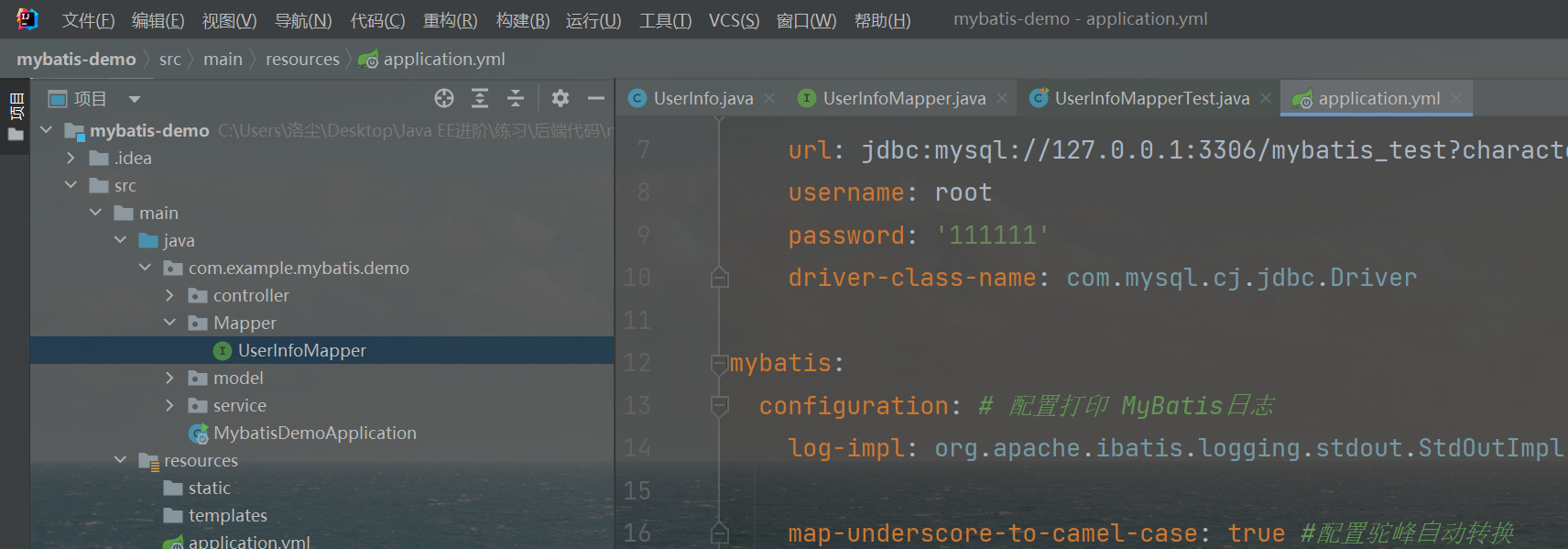Viewport: 1568px width, 549px height.
Task: Click the application.yml icon in breadcrumb
Action: 368,60
